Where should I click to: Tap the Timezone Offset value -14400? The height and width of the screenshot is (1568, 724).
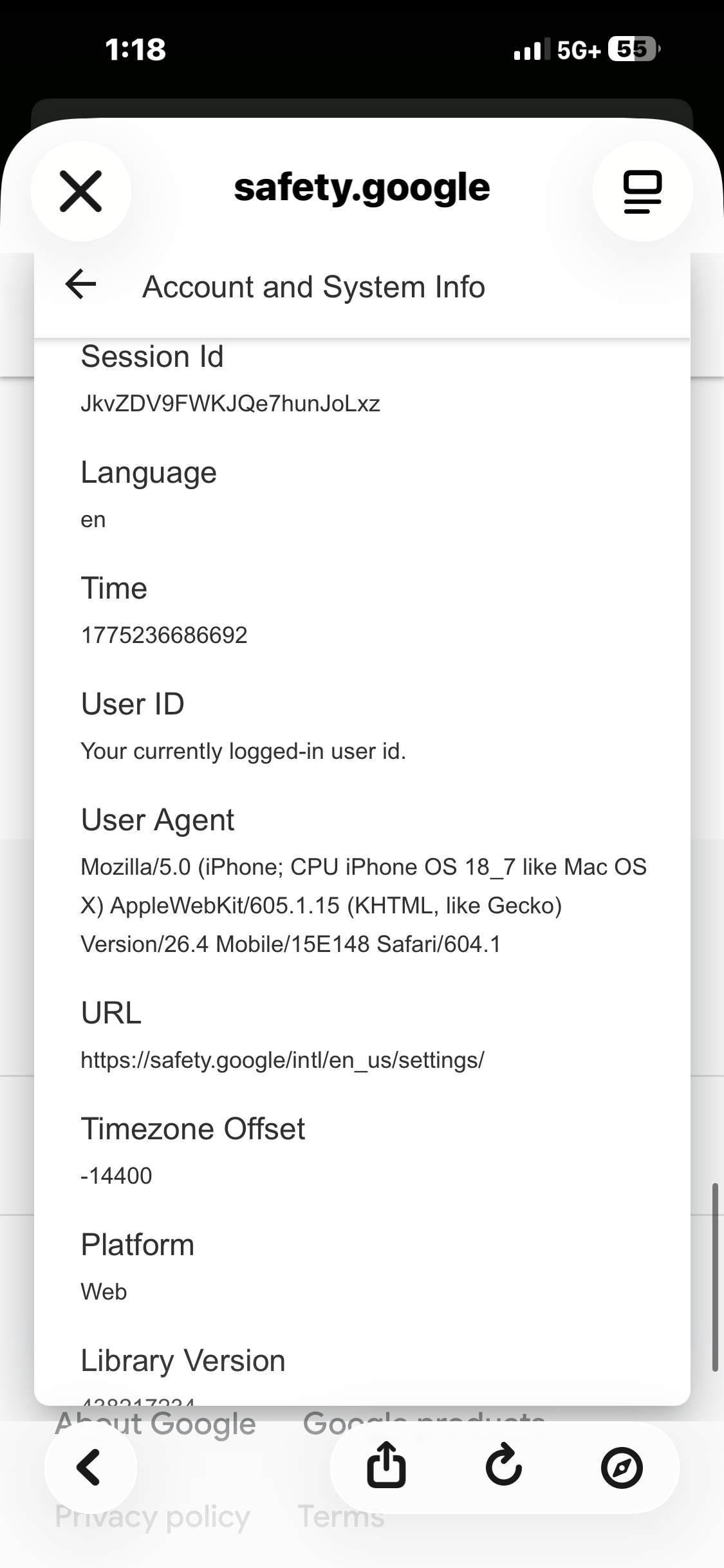click(116, 1176)
